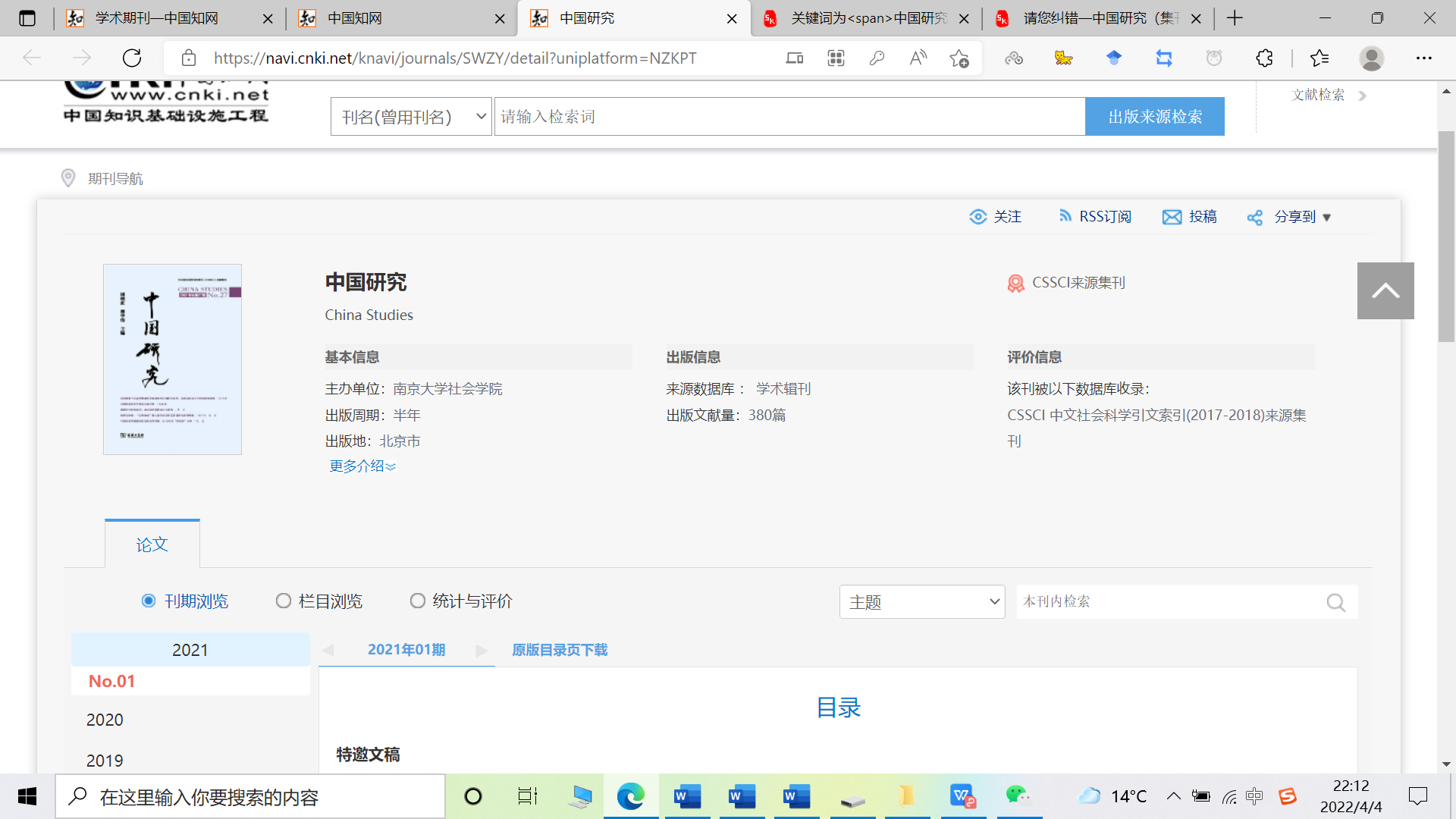Open the browser extensions puzzle icon
This screenshot has height=819, width=1456.
(1264, 58)
